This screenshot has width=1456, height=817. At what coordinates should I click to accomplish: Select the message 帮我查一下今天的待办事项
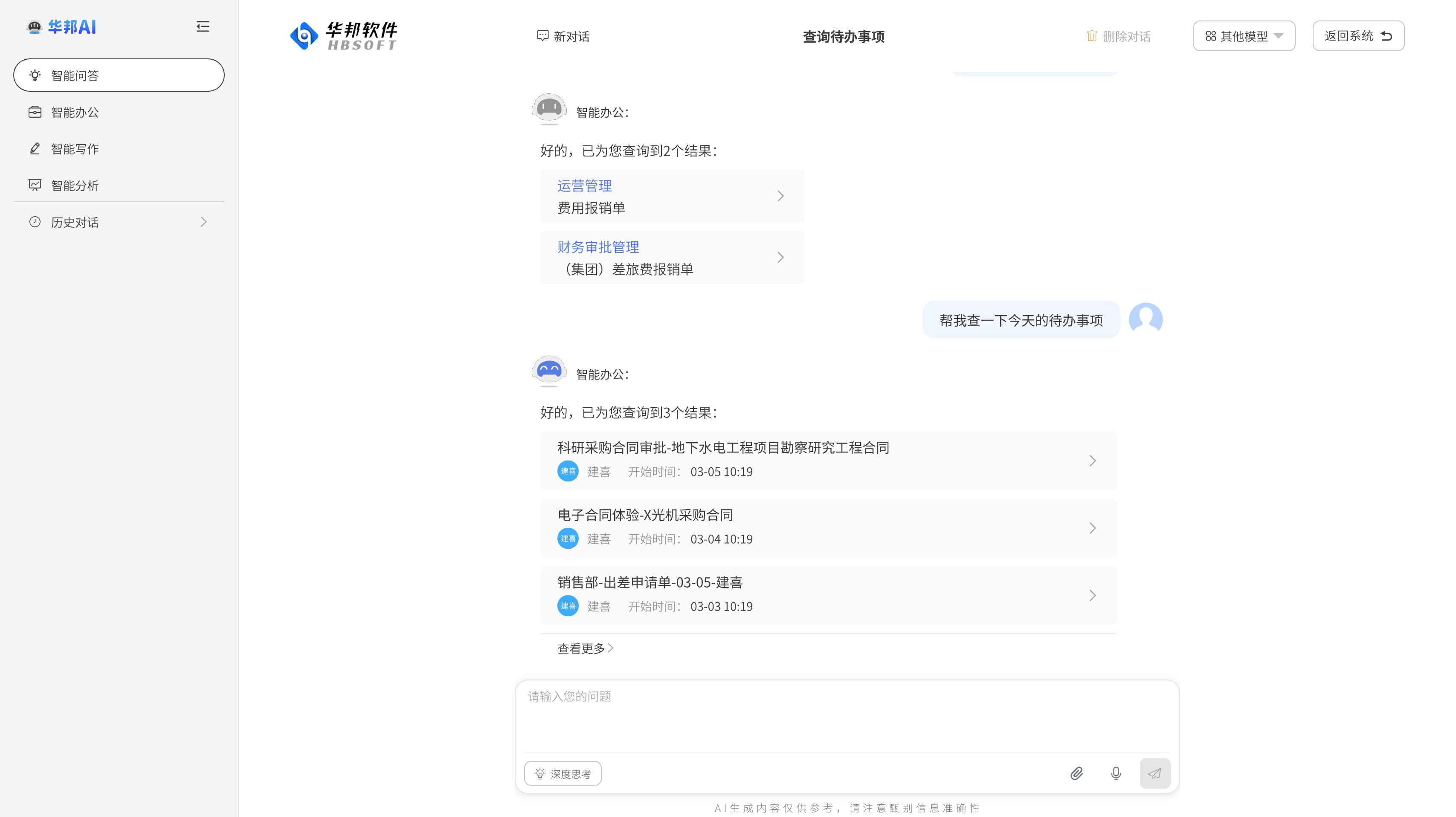[1021, 320]
